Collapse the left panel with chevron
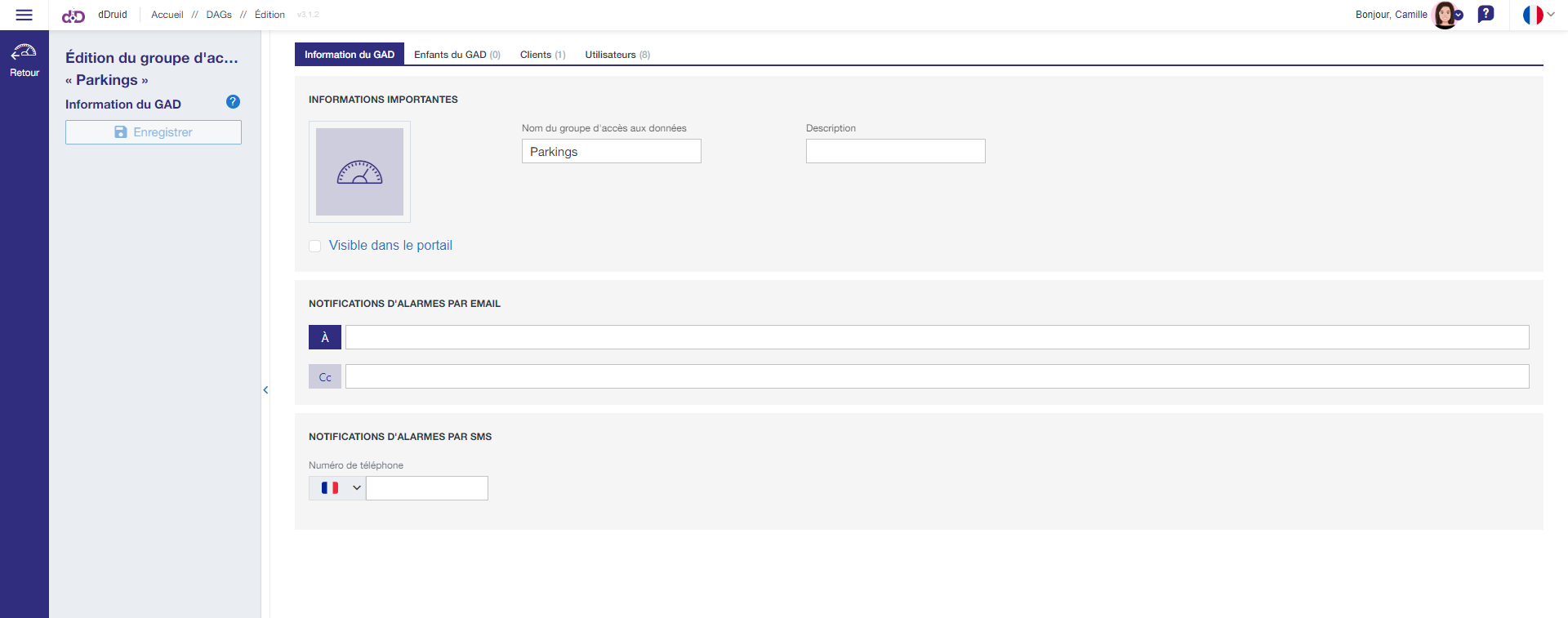1568x618 pixels. pyautogui.click(x=265, y=390)
